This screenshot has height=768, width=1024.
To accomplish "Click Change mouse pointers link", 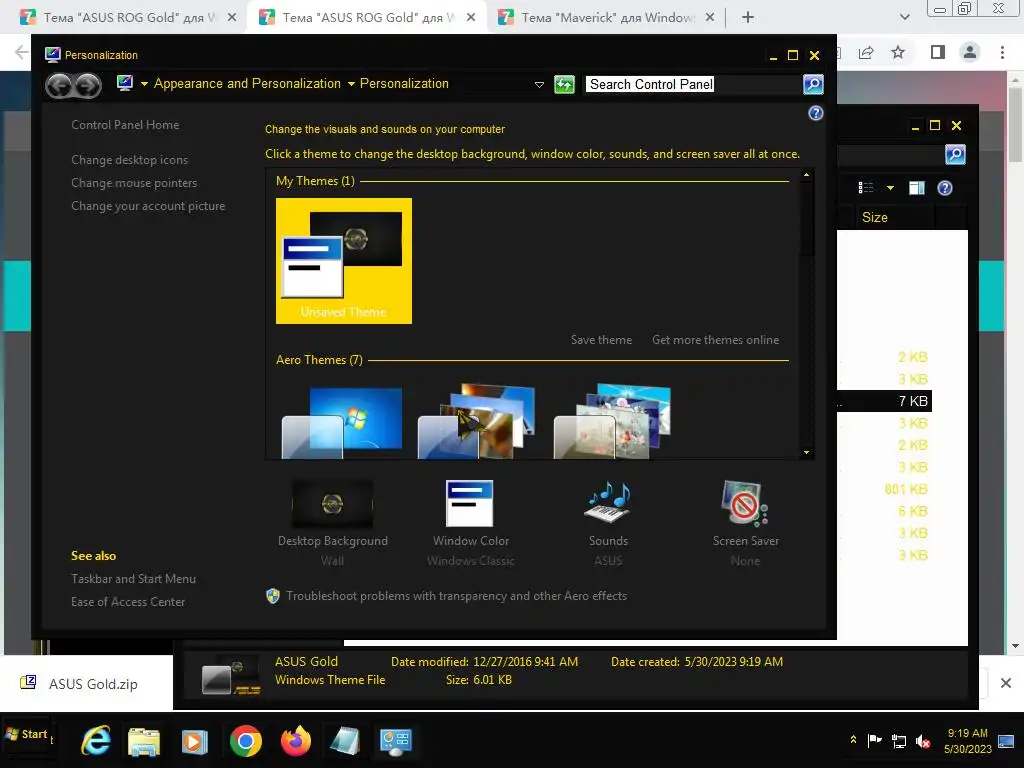I will pos(134,183).
